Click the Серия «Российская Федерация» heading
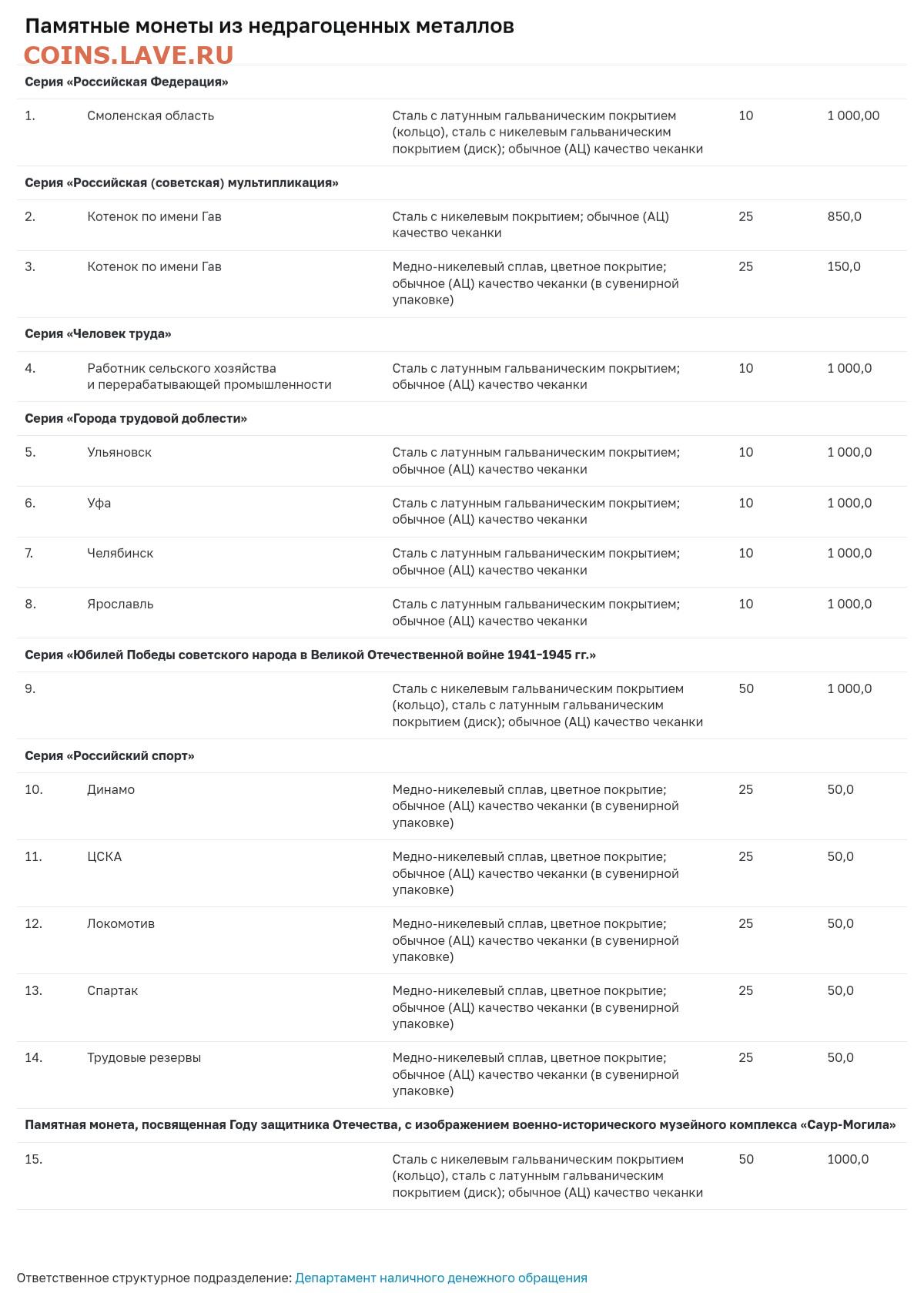The image size is (924, 1293). [126, 82]
